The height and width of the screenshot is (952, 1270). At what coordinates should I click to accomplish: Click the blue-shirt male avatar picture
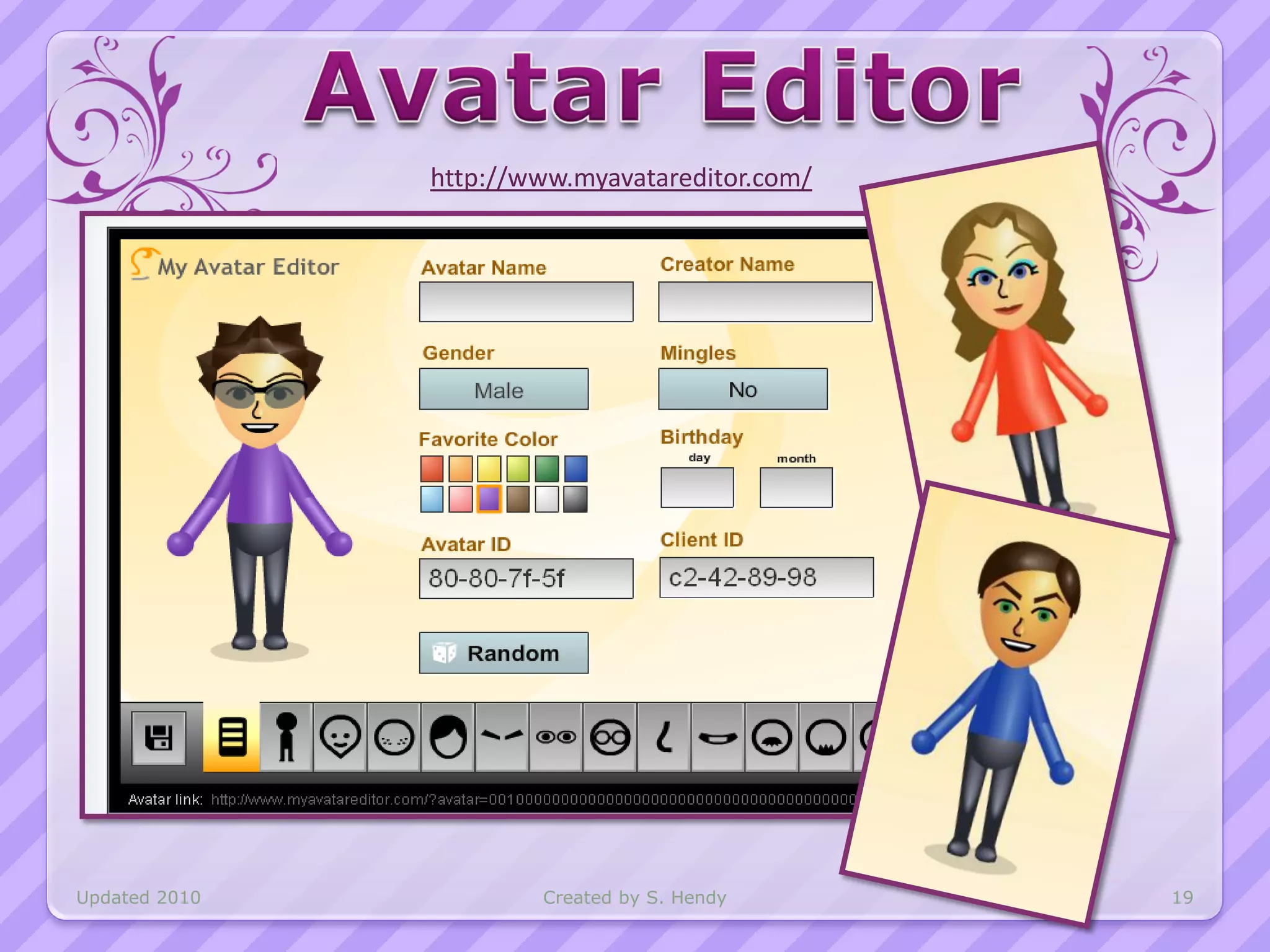tap(1008, 703)
